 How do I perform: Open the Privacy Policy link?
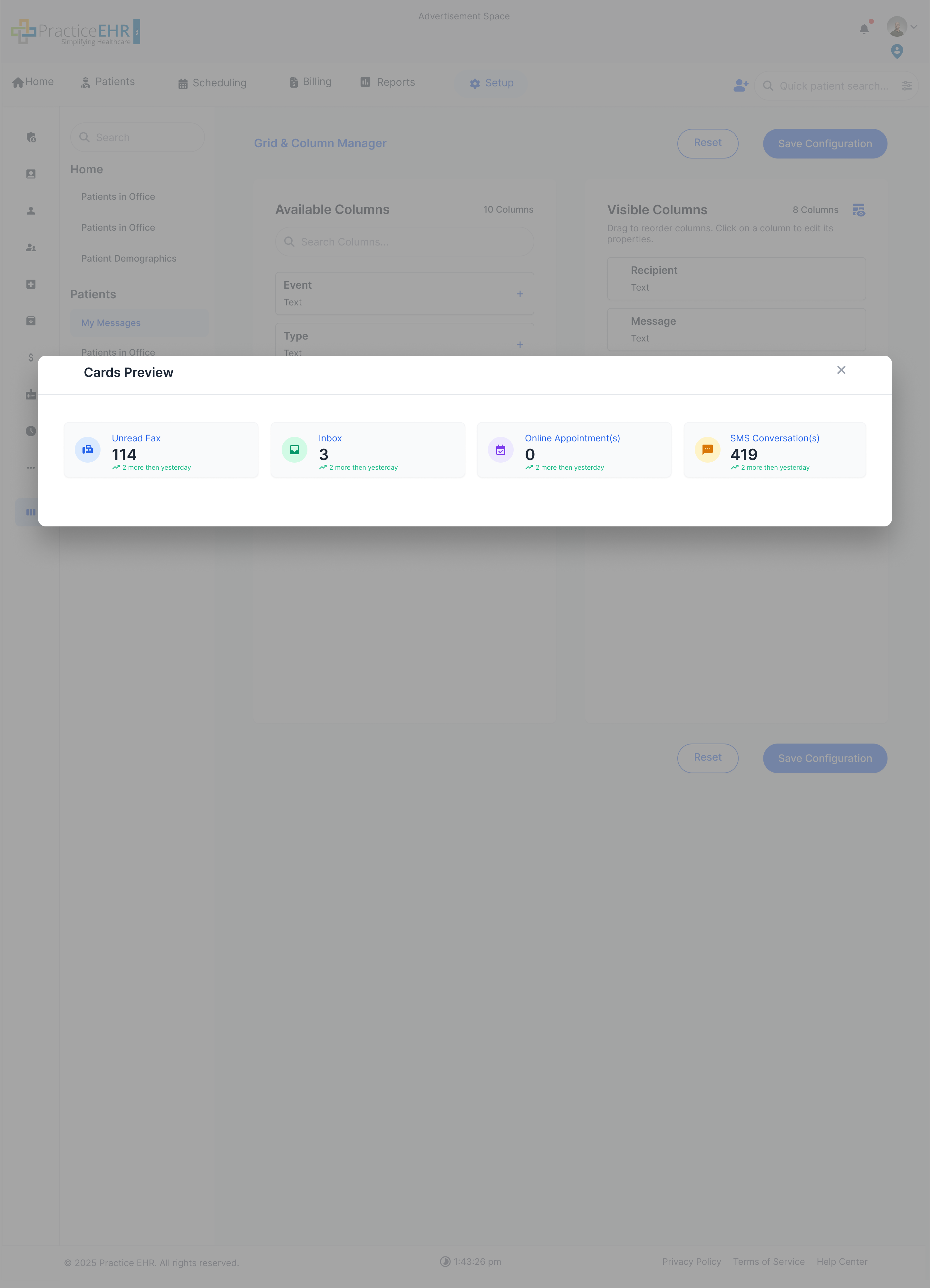click(691, 1261)
